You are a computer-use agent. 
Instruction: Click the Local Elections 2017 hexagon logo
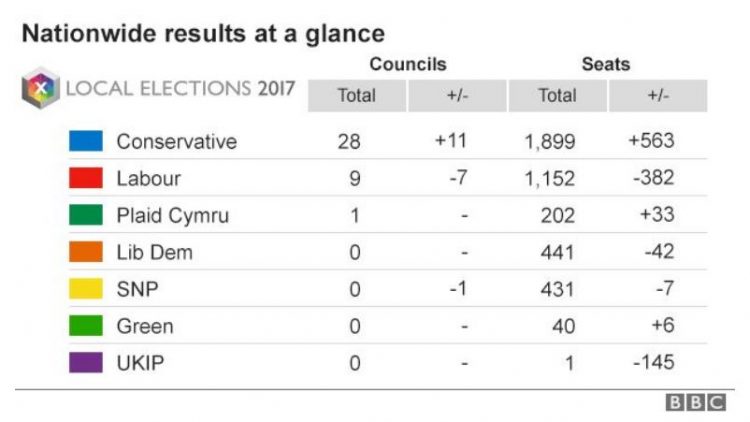click(x=40, y=88)
